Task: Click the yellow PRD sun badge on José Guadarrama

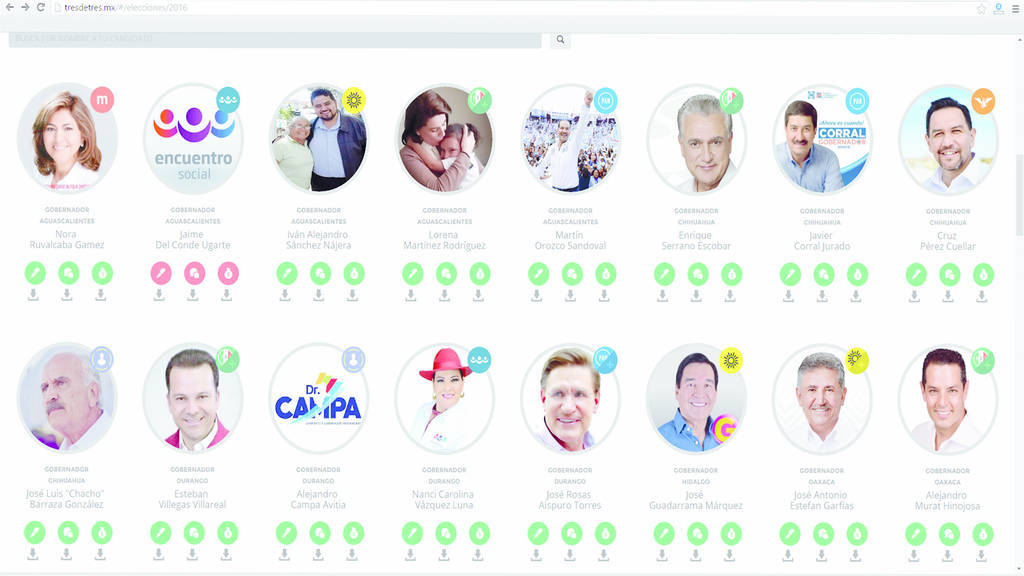Action: pos(731,360)
